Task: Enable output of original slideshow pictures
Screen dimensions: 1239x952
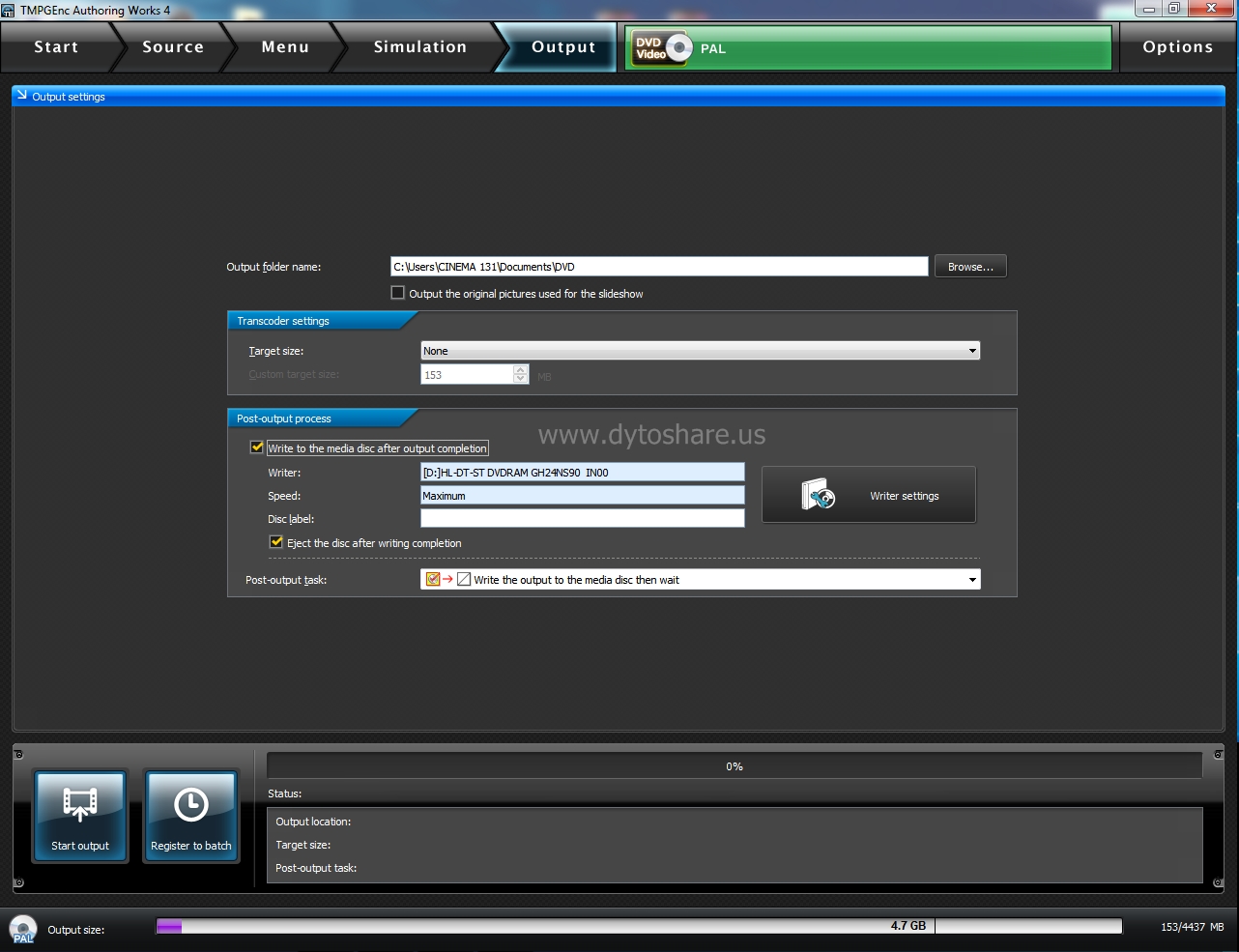Action: [397, 293]
